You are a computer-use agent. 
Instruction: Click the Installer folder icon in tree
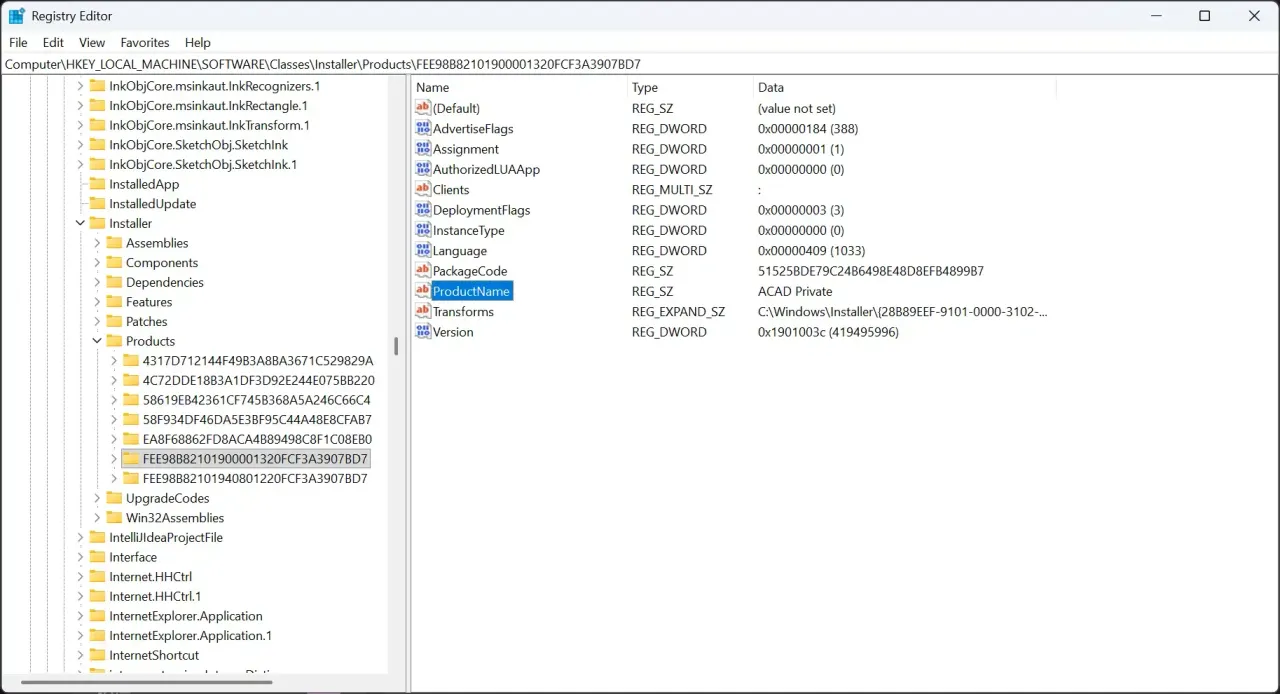[x=98, y=223]
